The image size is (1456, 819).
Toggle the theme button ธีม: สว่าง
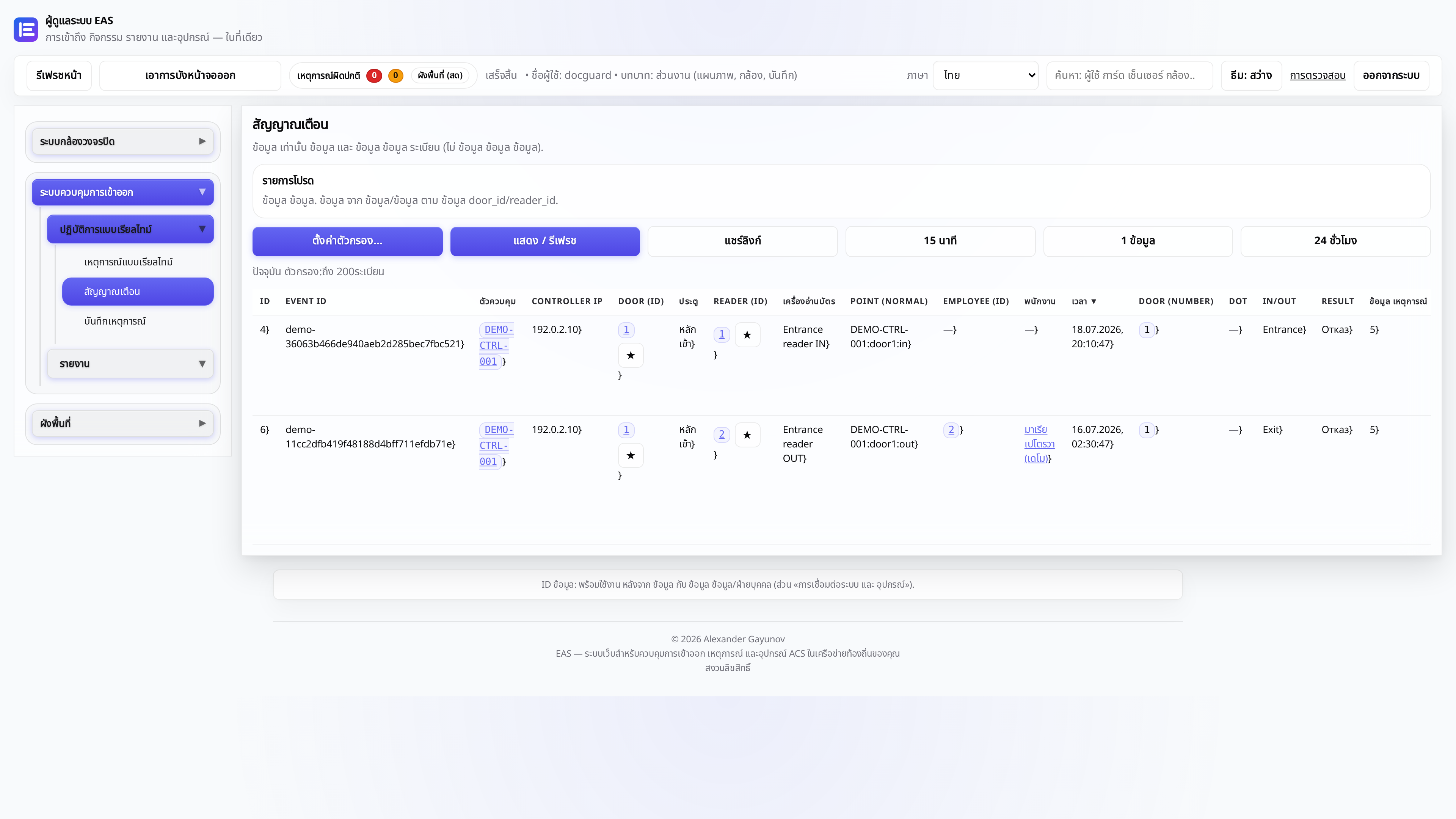pos(1251,75)
